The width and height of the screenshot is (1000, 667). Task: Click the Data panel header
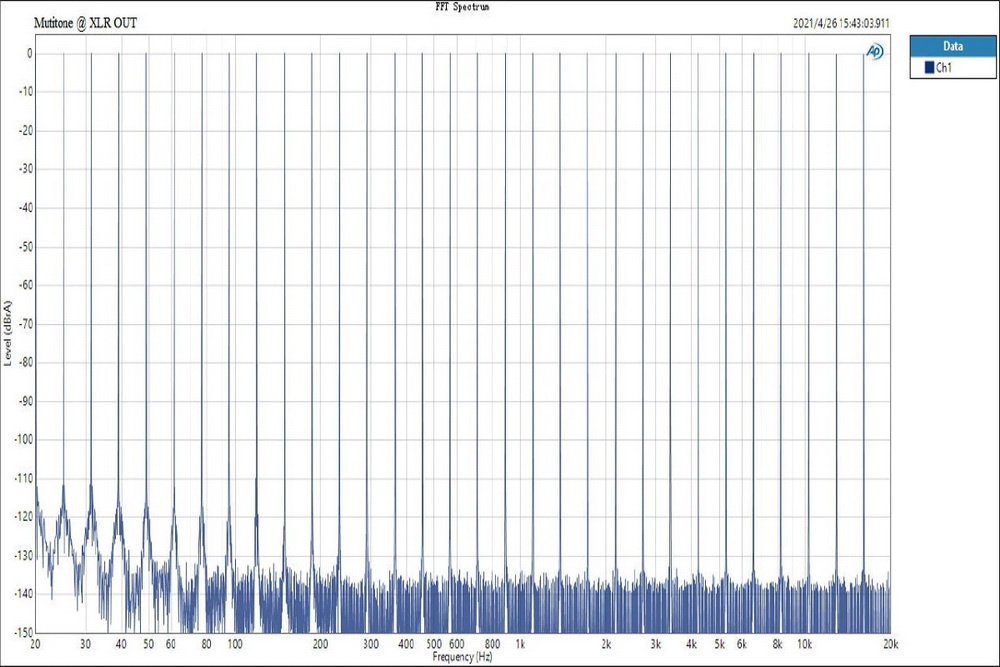point(952,46)
